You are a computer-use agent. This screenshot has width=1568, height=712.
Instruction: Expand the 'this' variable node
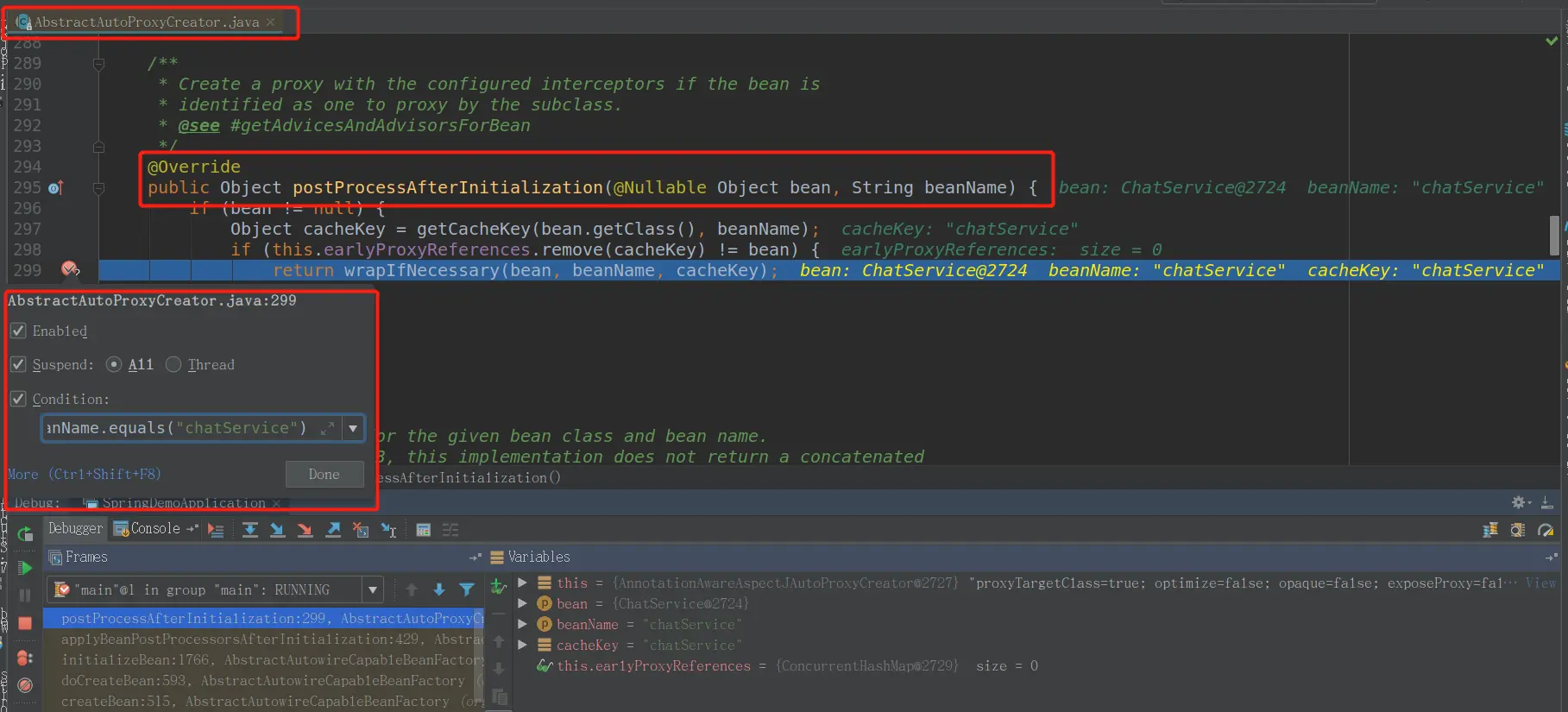(522, 583)
